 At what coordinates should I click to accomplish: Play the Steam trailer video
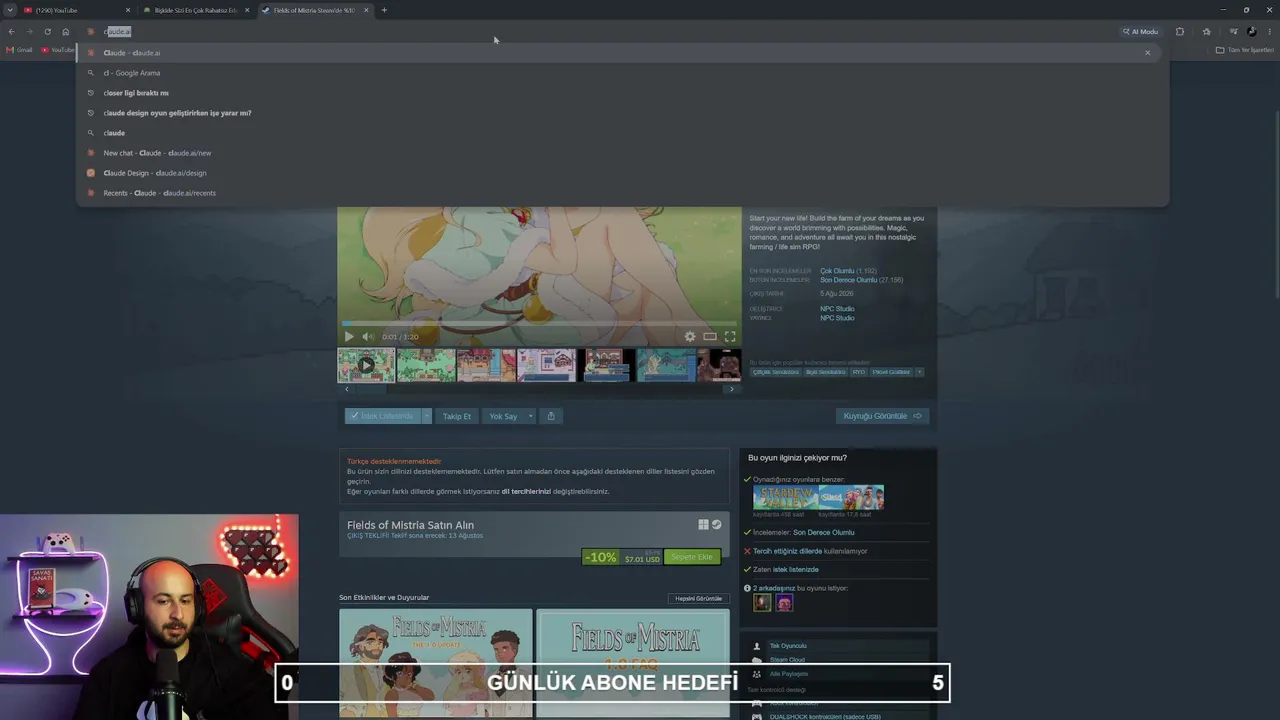pyautogui.click(x=349, y=337)
